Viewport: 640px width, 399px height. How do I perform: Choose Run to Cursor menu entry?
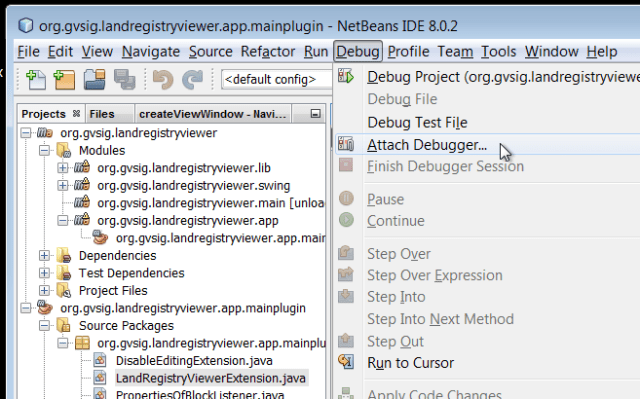(x=487, y=363)
